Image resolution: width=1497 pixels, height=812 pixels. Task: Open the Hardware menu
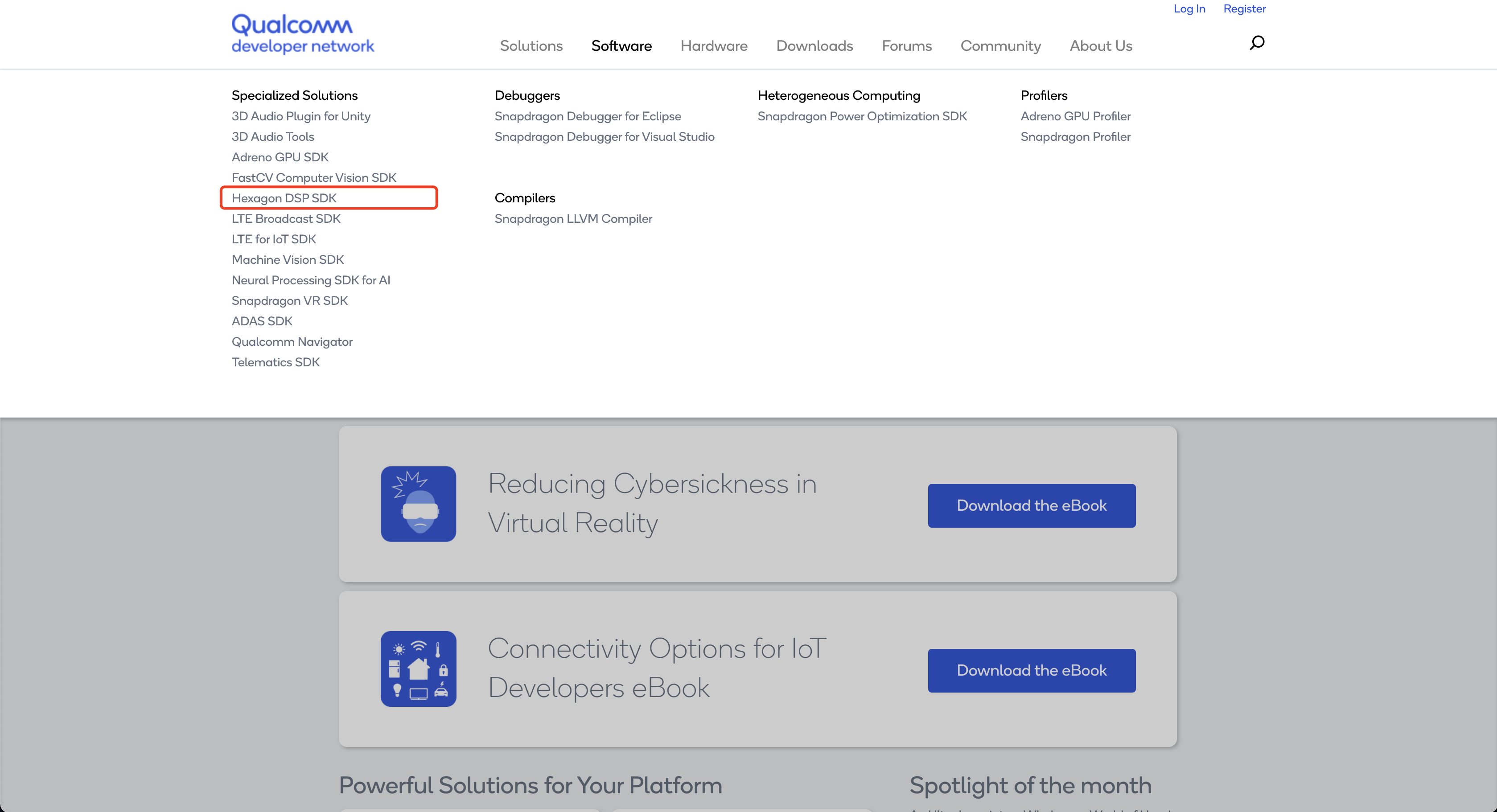714,46
